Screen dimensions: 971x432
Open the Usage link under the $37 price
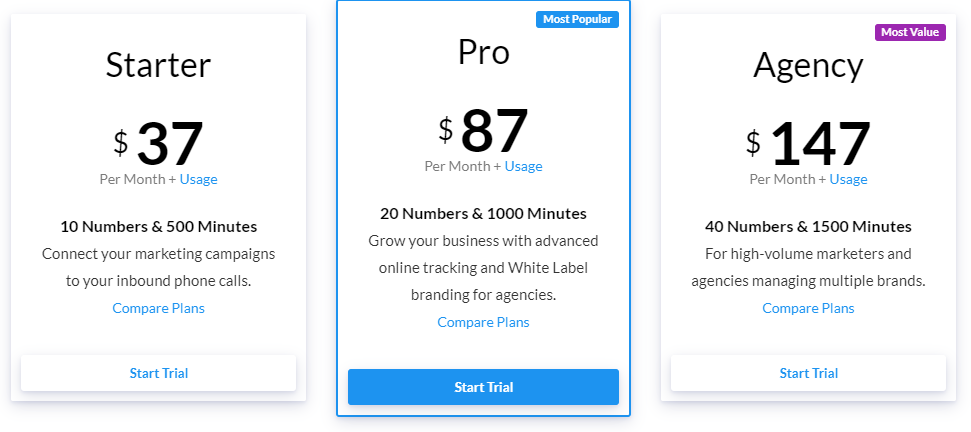click(198, 179)
